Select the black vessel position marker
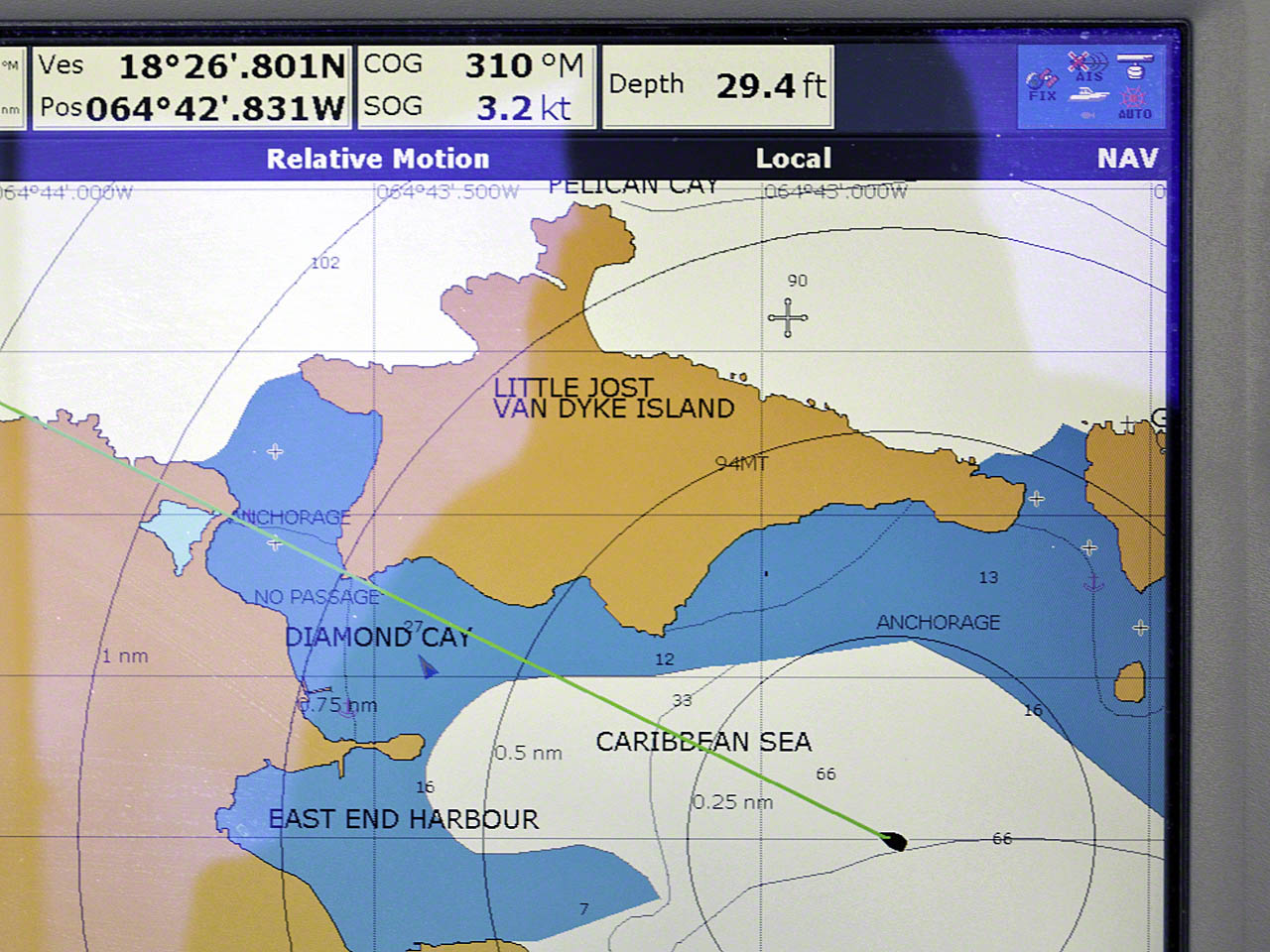The image size is (1270, 952). click(895, 842)
